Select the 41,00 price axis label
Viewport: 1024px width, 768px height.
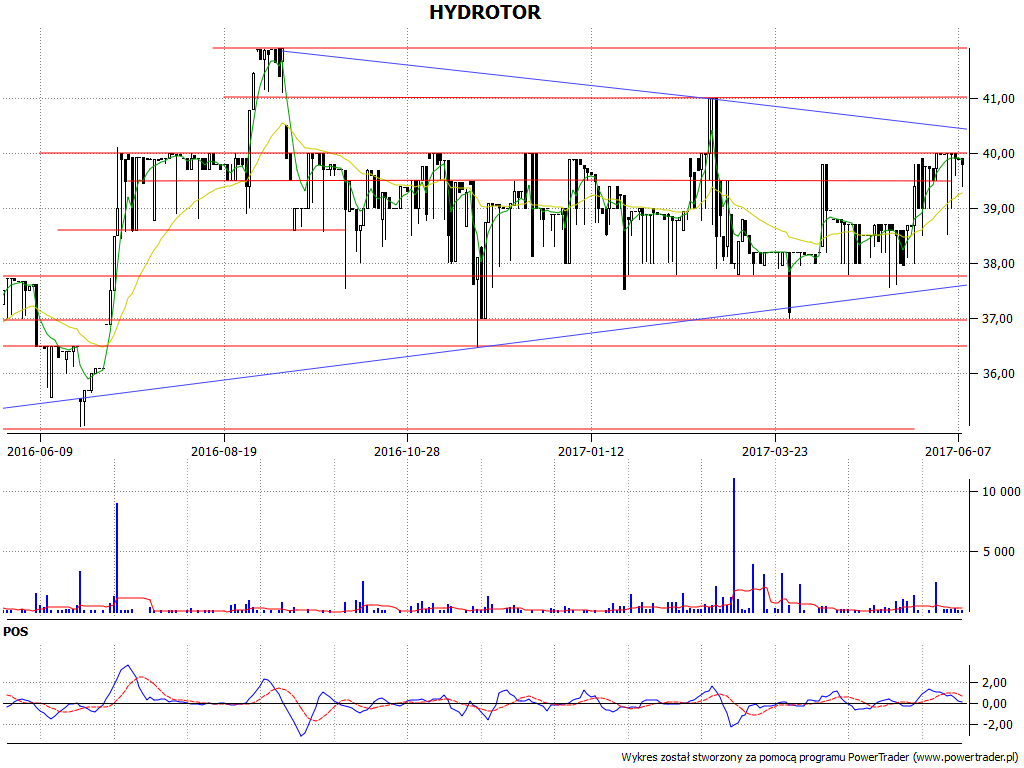[998, 99]
